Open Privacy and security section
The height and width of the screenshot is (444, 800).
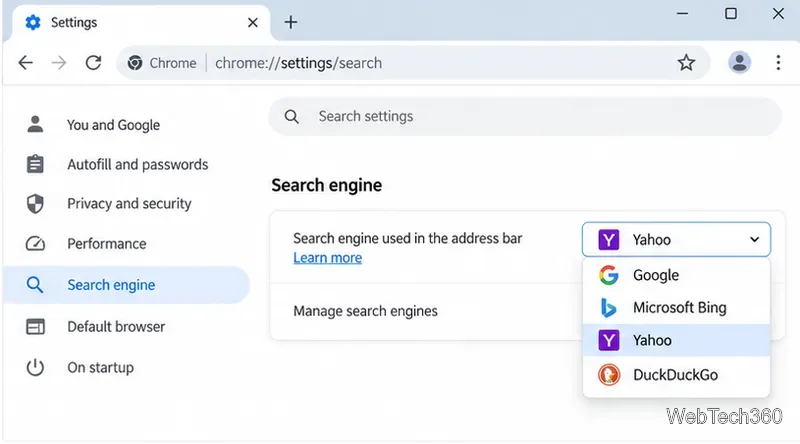tap(127, 204)
